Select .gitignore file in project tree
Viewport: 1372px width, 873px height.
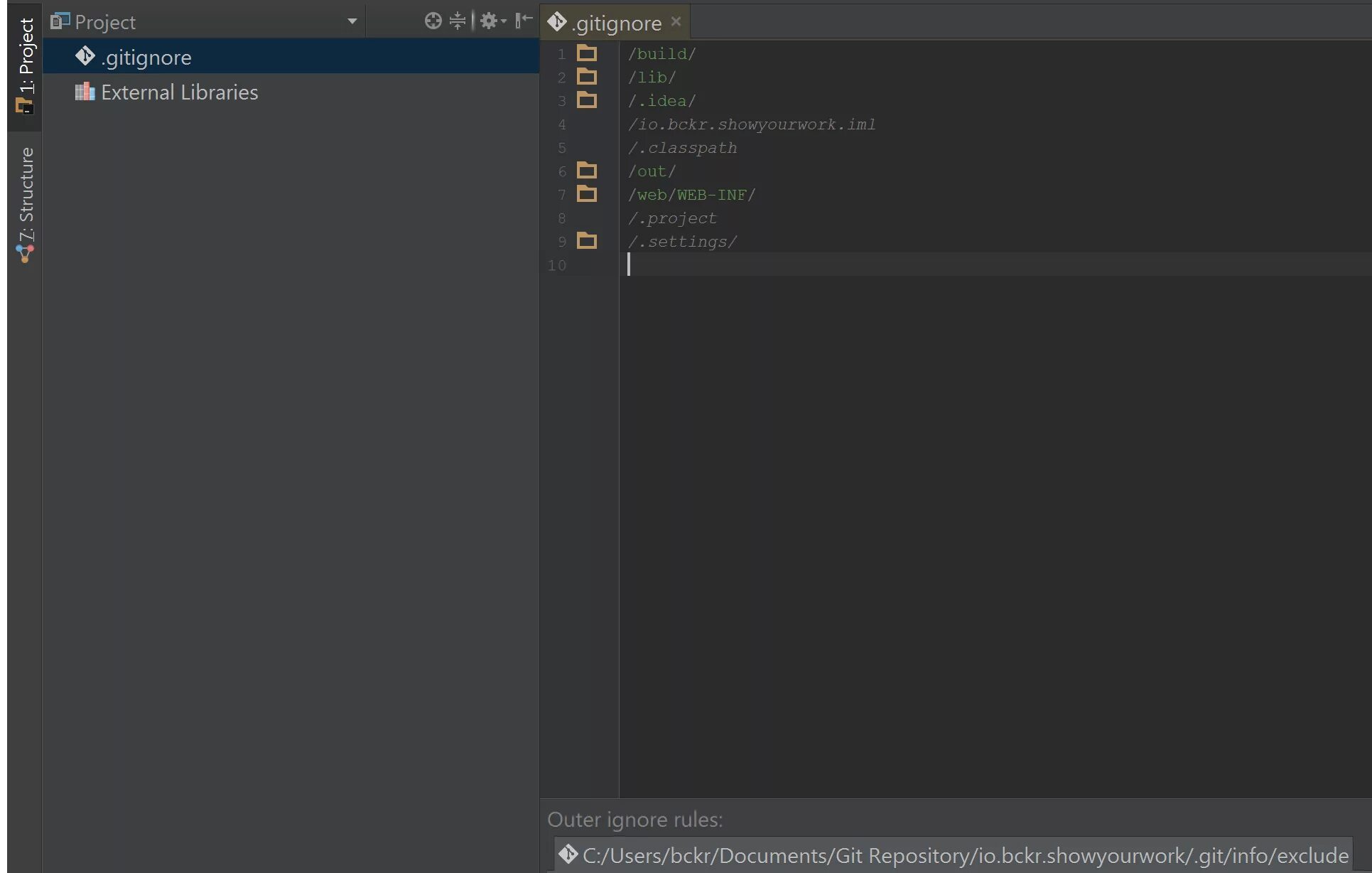coord(291,57)
